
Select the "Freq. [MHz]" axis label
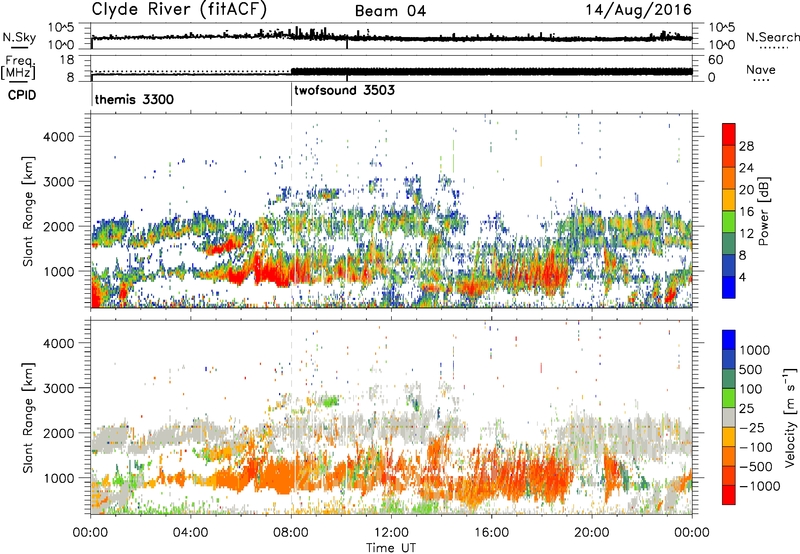19,68
